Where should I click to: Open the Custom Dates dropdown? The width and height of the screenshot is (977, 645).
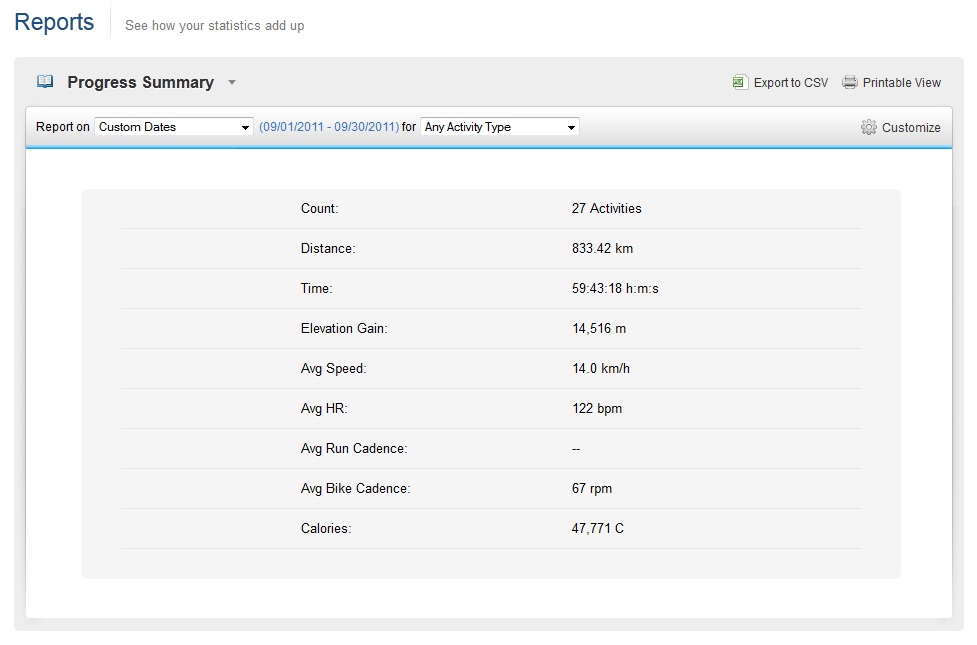[x=174, y=127]
